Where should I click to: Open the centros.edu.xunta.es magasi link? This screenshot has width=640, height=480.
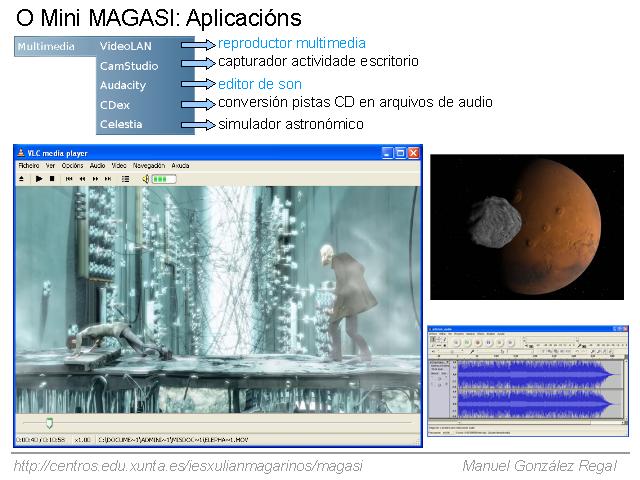tap(188, 466)
